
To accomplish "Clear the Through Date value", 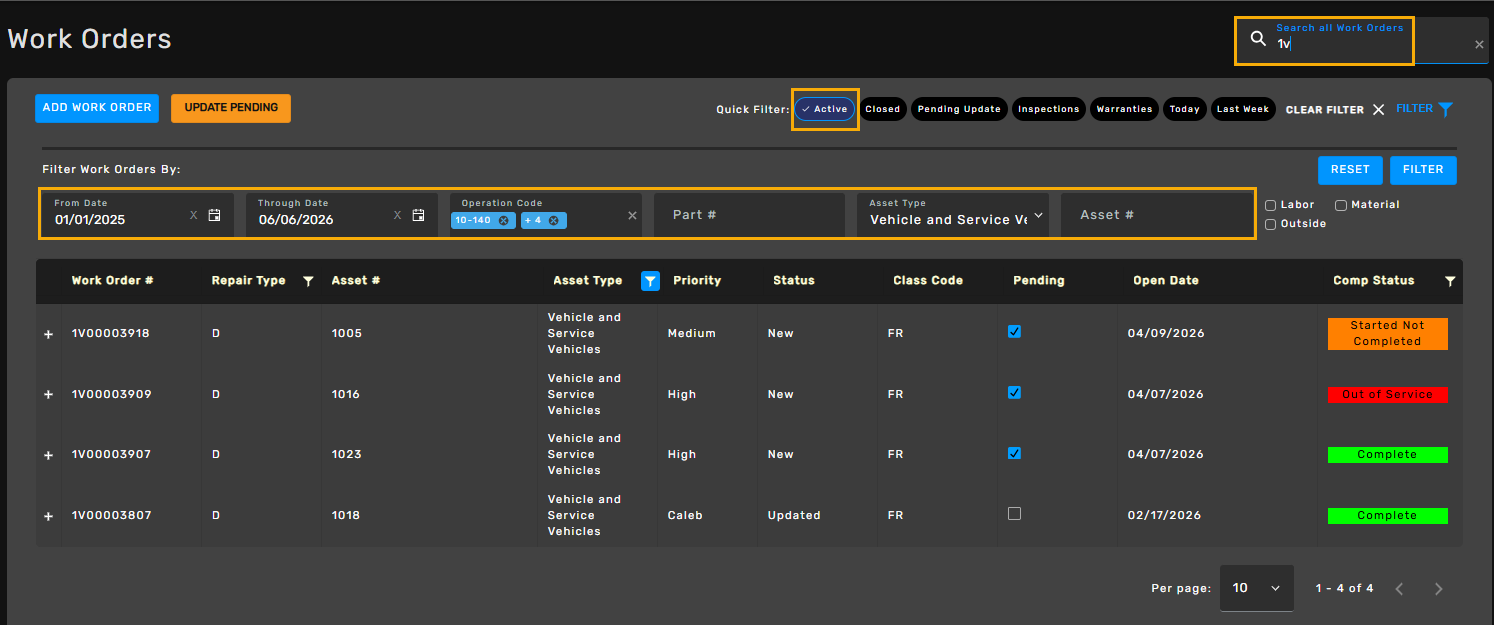I will pyautogui.click(x=397, y=215).
